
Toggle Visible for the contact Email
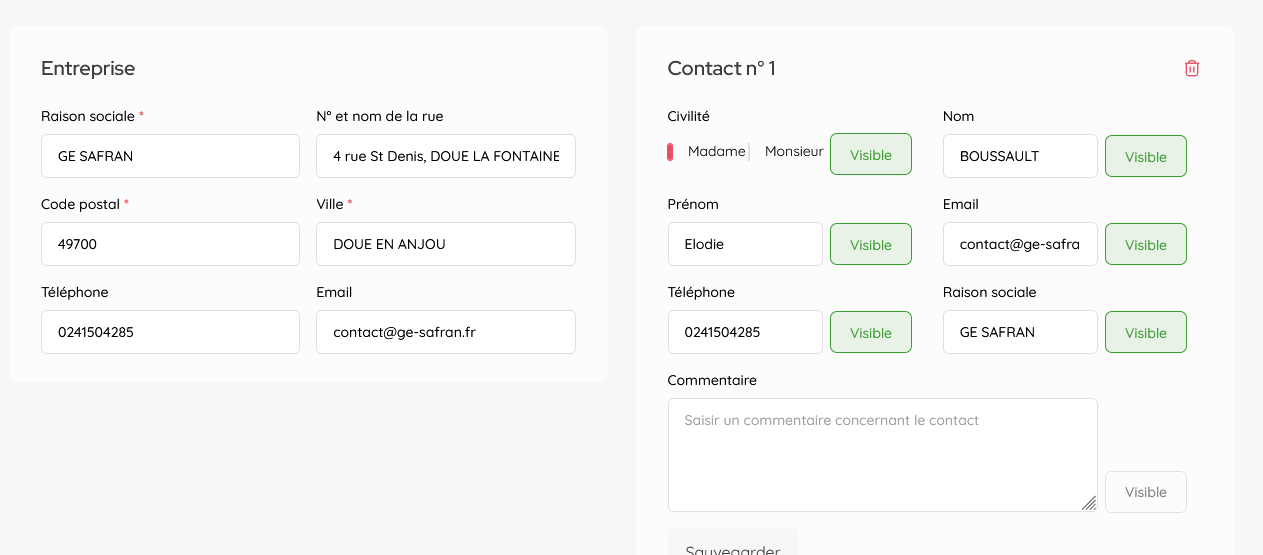point(1145,245)
